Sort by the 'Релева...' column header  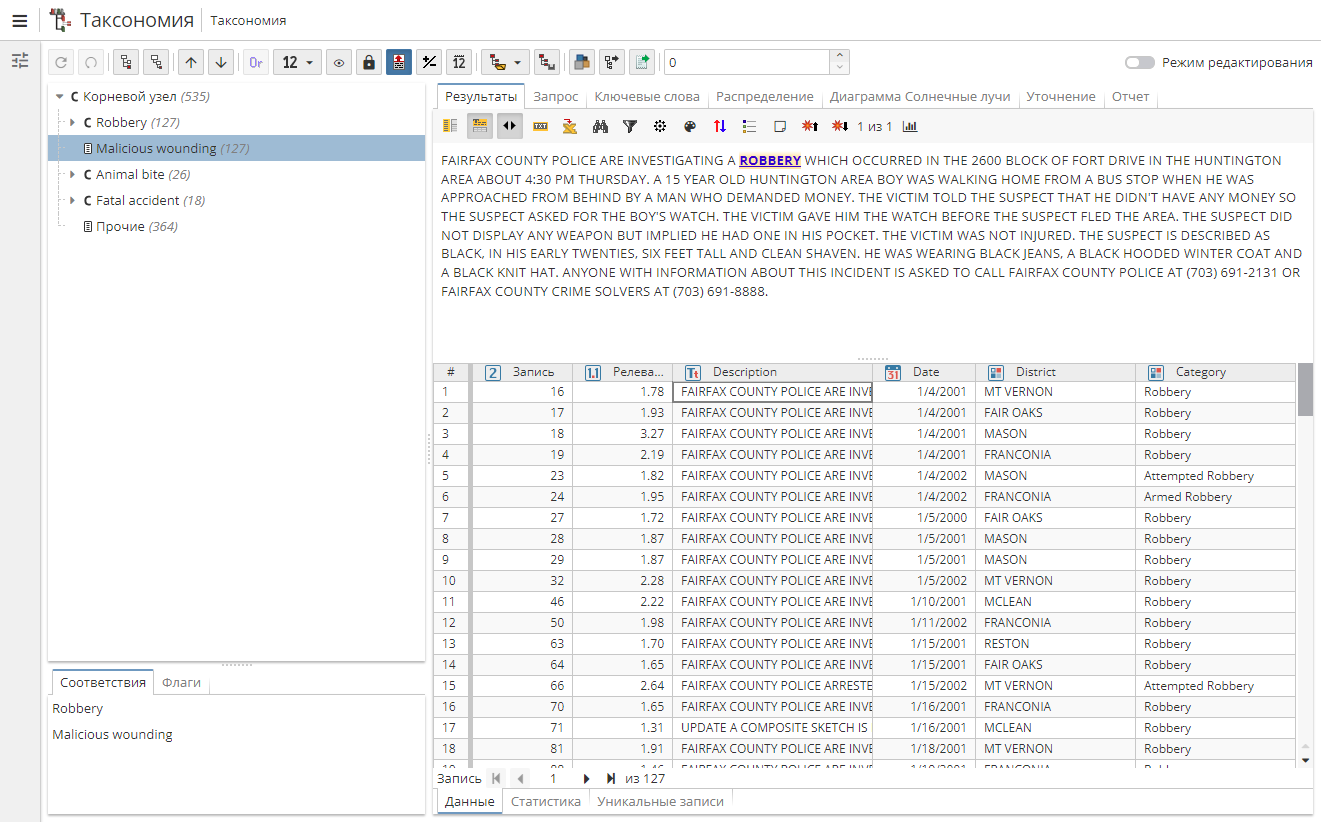pos(623,372)
